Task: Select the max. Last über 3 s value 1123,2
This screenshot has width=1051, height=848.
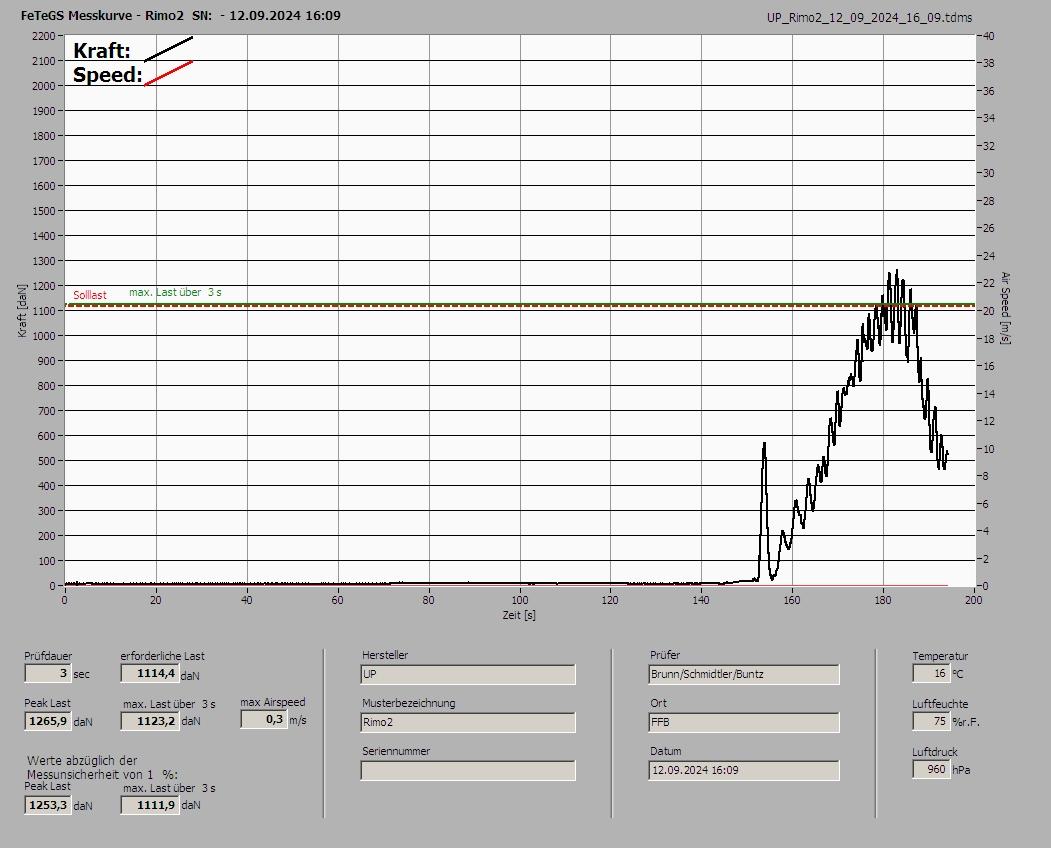Action: coord(150,721)
